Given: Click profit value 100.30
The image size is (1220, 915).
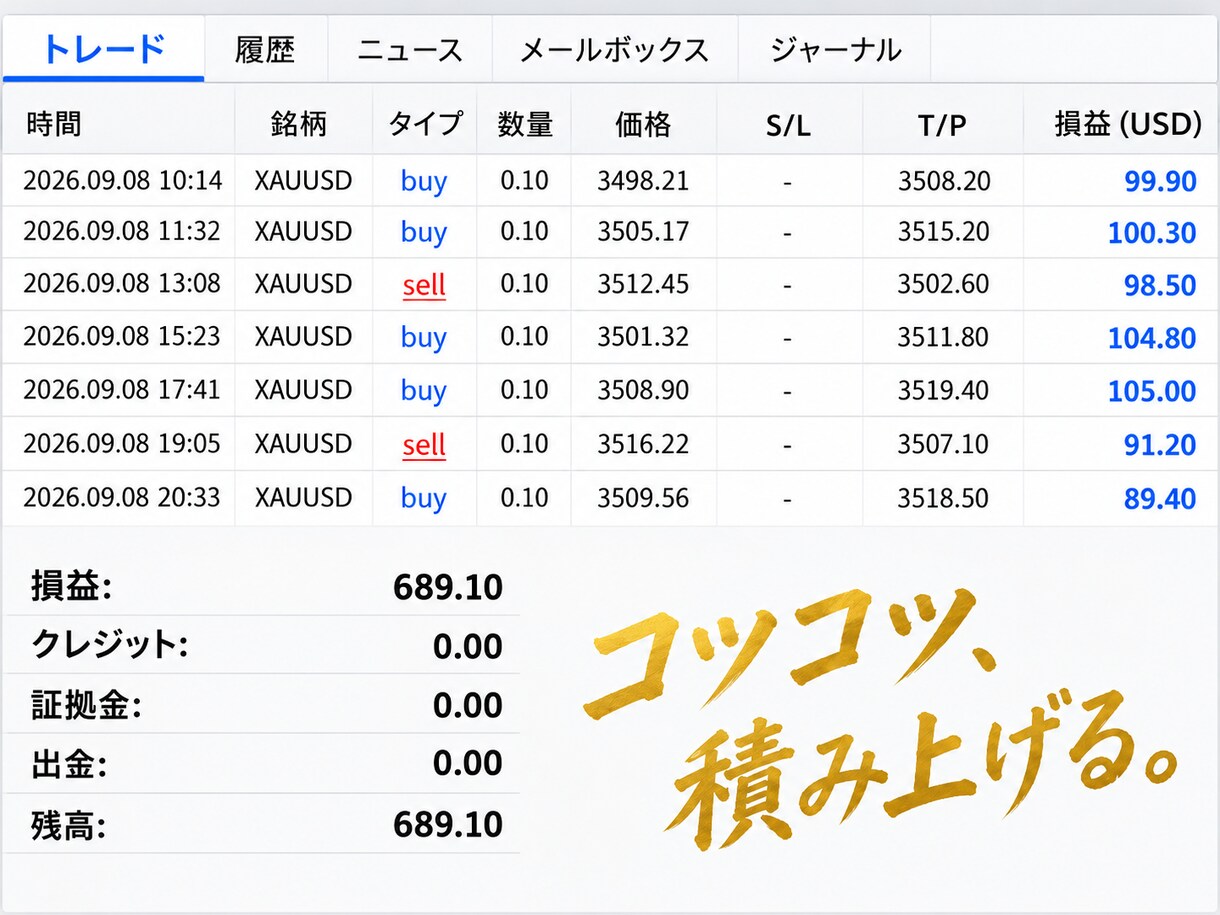Looking at the screenshot, I should pyautogui.click(x=1152, y=234).
